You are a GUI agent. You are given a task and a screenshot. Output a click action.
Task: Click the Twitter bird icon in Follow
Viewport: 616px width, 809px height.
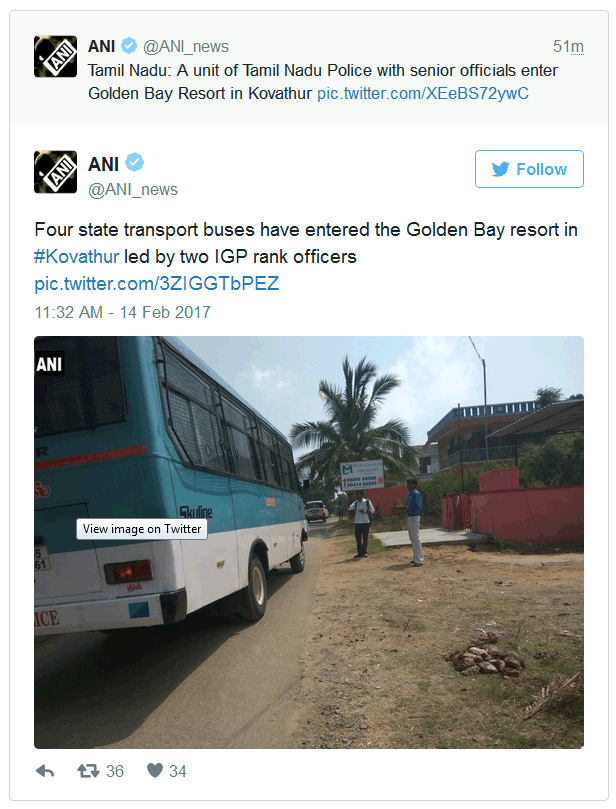click(500, 169)
